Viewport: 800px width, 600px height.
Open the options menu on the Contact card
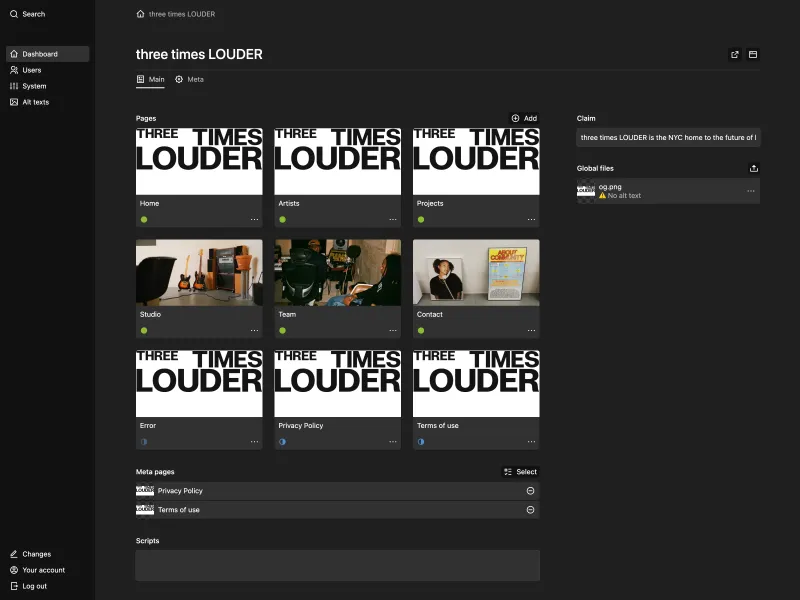click(x=532, y=329)
